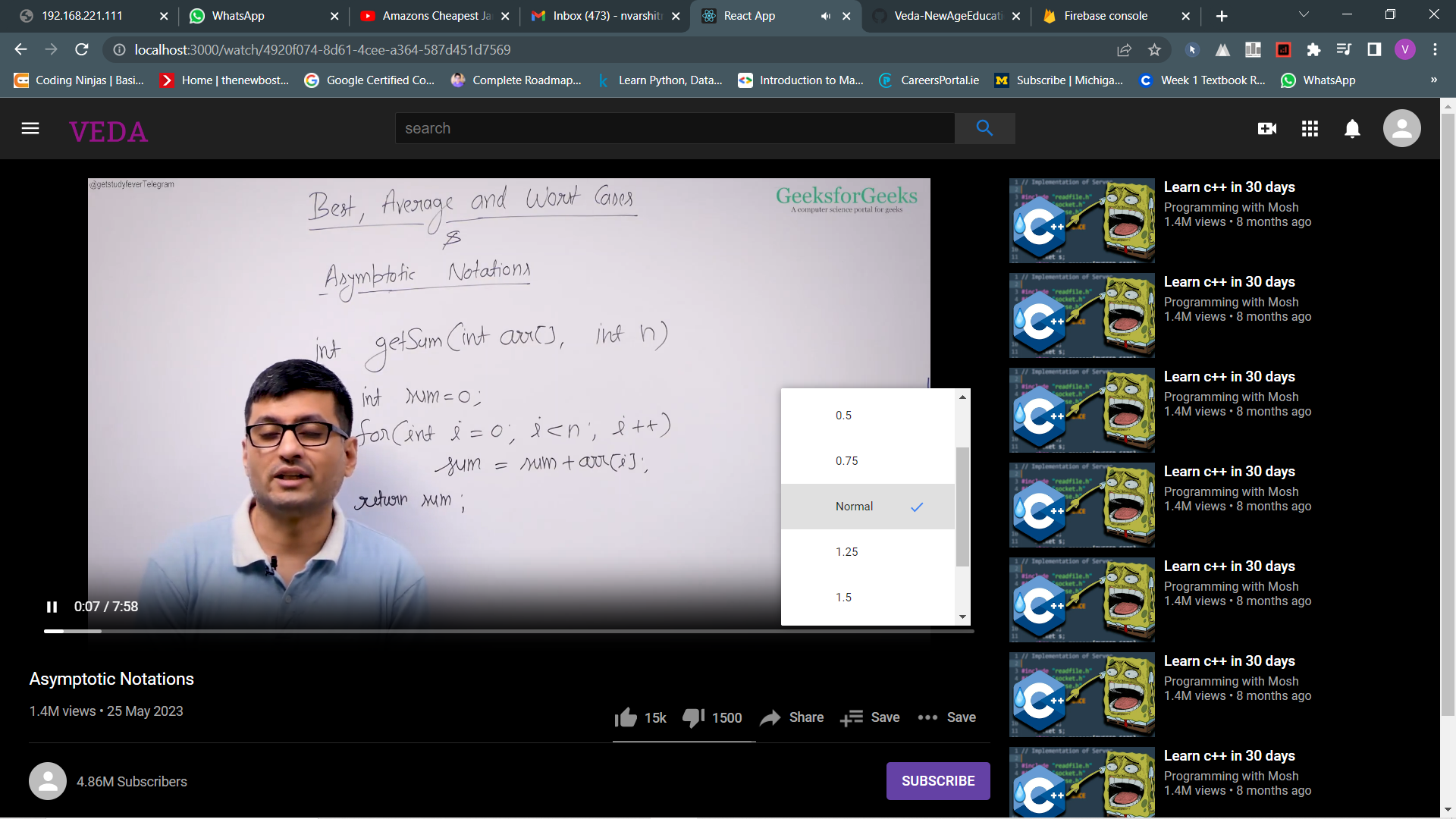Click the Save playlist icon
Image resolution: width=1456 pixels, height=819 pixels.
click(852, 717)
